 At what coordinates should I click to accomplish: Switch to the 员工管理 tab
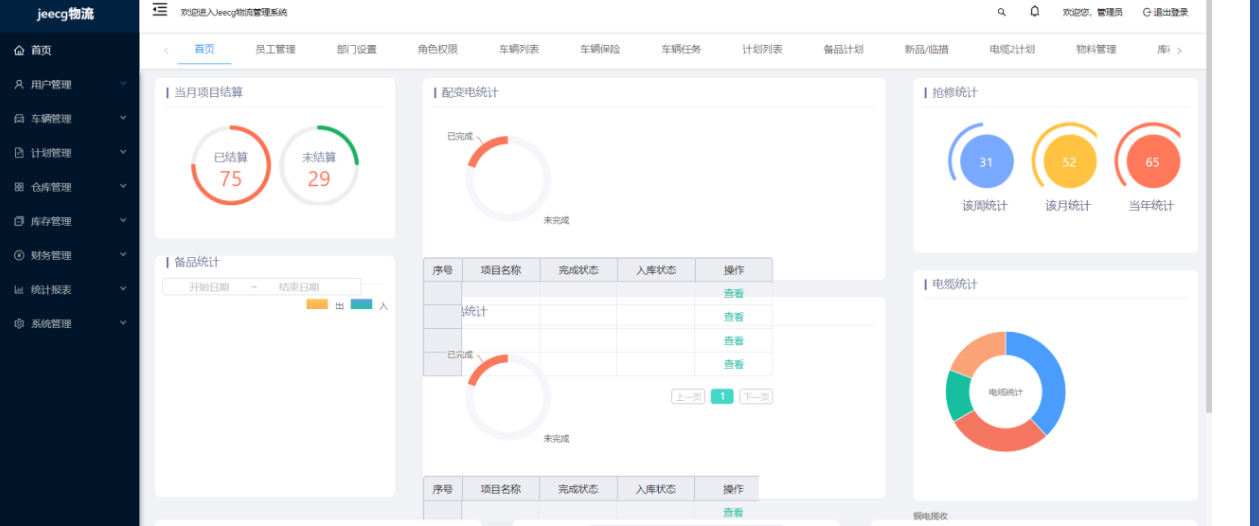(275, 49)
